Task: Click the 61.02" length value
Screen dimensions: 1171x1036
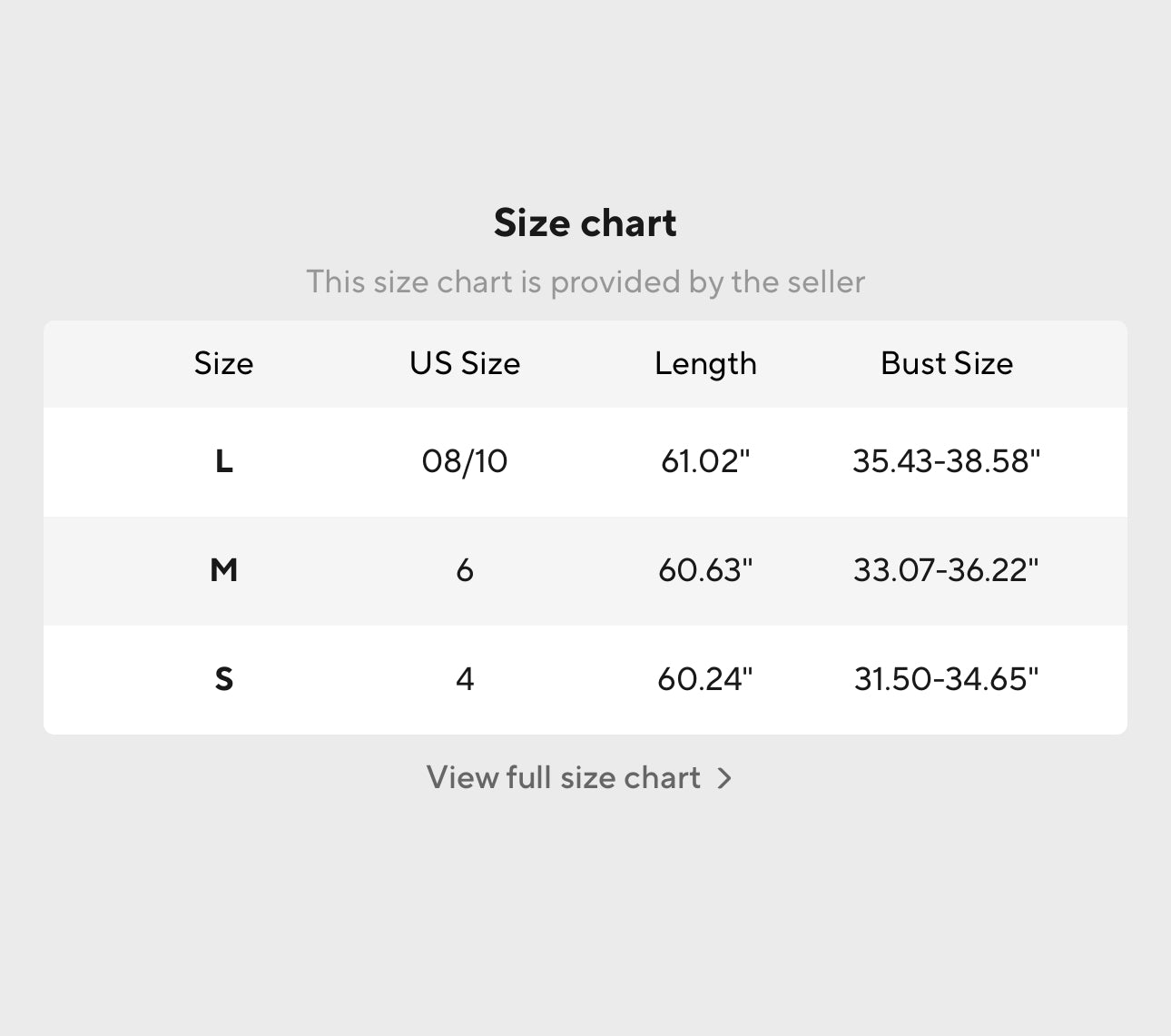Action: (705, 461)
